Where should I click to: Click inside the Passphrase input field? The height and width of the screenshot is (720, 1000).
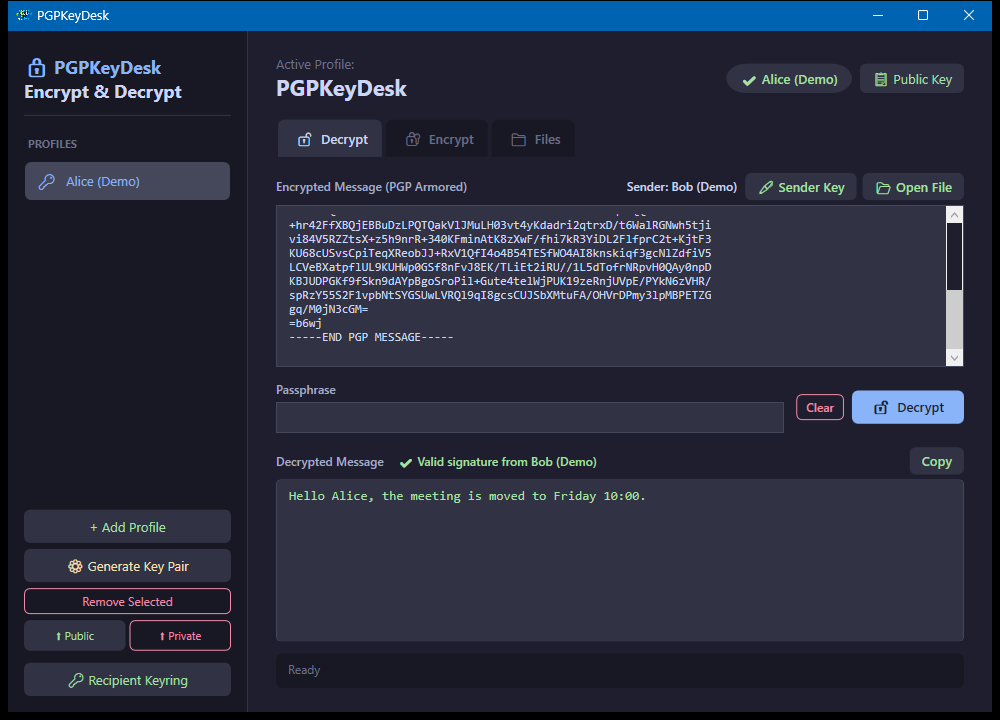click(529, 417)
